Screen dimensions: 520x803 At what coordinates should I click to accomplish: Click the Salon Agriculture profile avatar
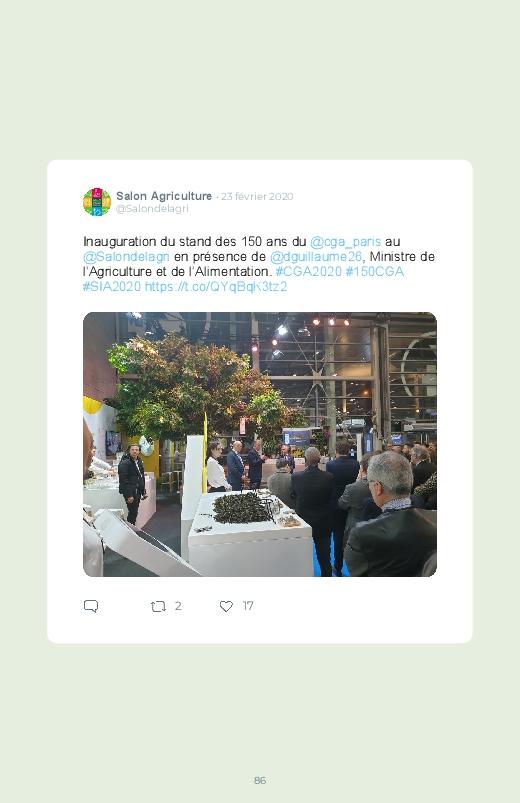tap(97, 202)
